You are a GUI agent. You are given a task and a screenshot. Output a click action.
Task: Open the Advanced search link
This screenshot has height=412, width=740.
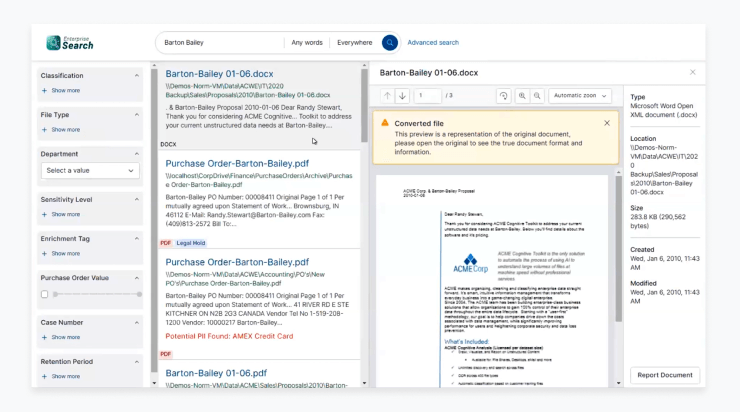[433, 42]
